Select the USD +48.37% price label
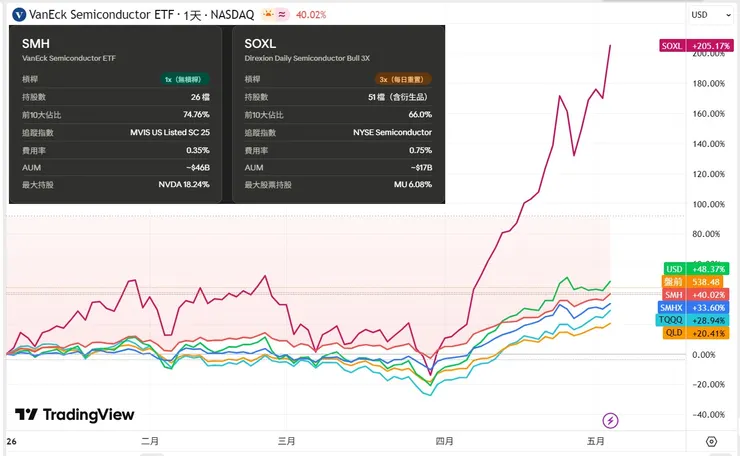Screen dimensions: 740x456 point(696,269)
